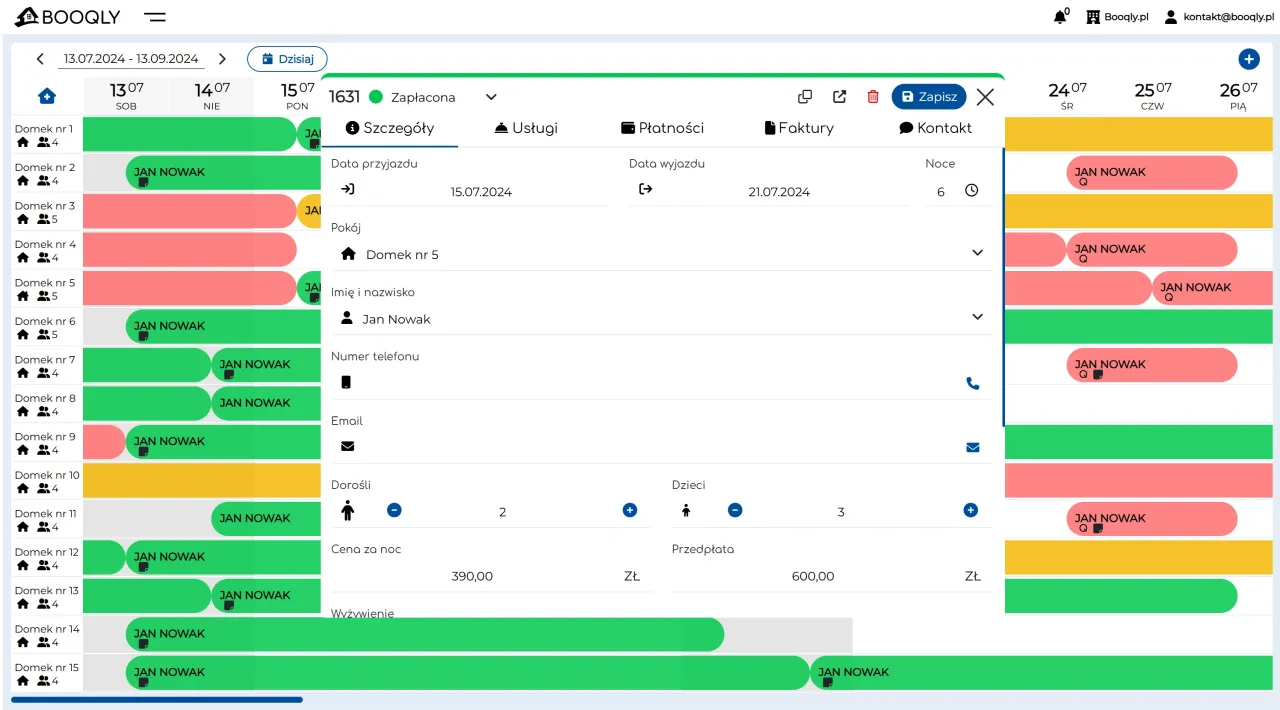Viewport: 1280px width, 710px height.
Task: Open the Faktury tab
Action: [x=798, y=128]
